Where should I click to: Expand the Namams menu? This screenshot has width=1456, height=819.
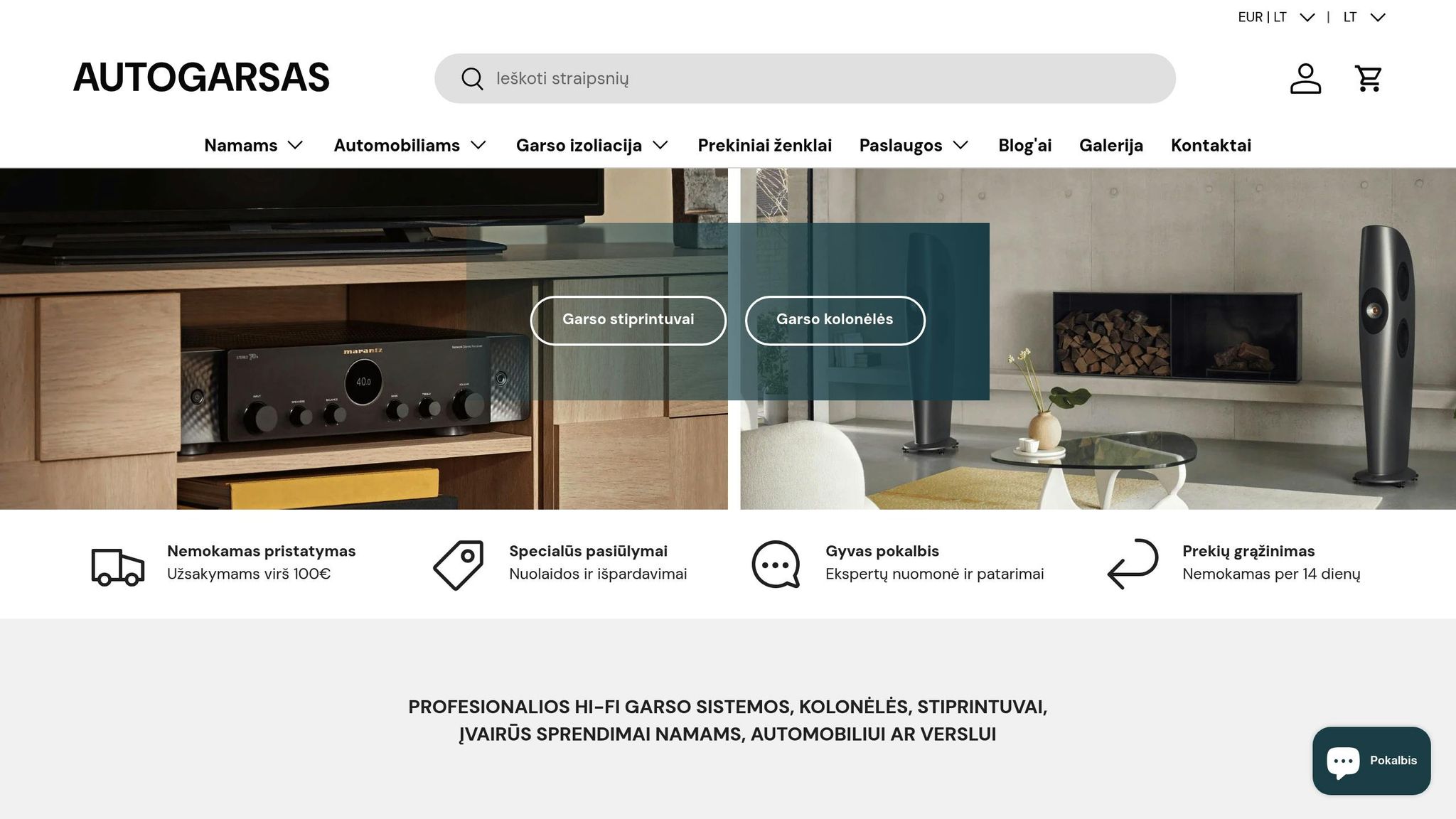tap(254, 145)
